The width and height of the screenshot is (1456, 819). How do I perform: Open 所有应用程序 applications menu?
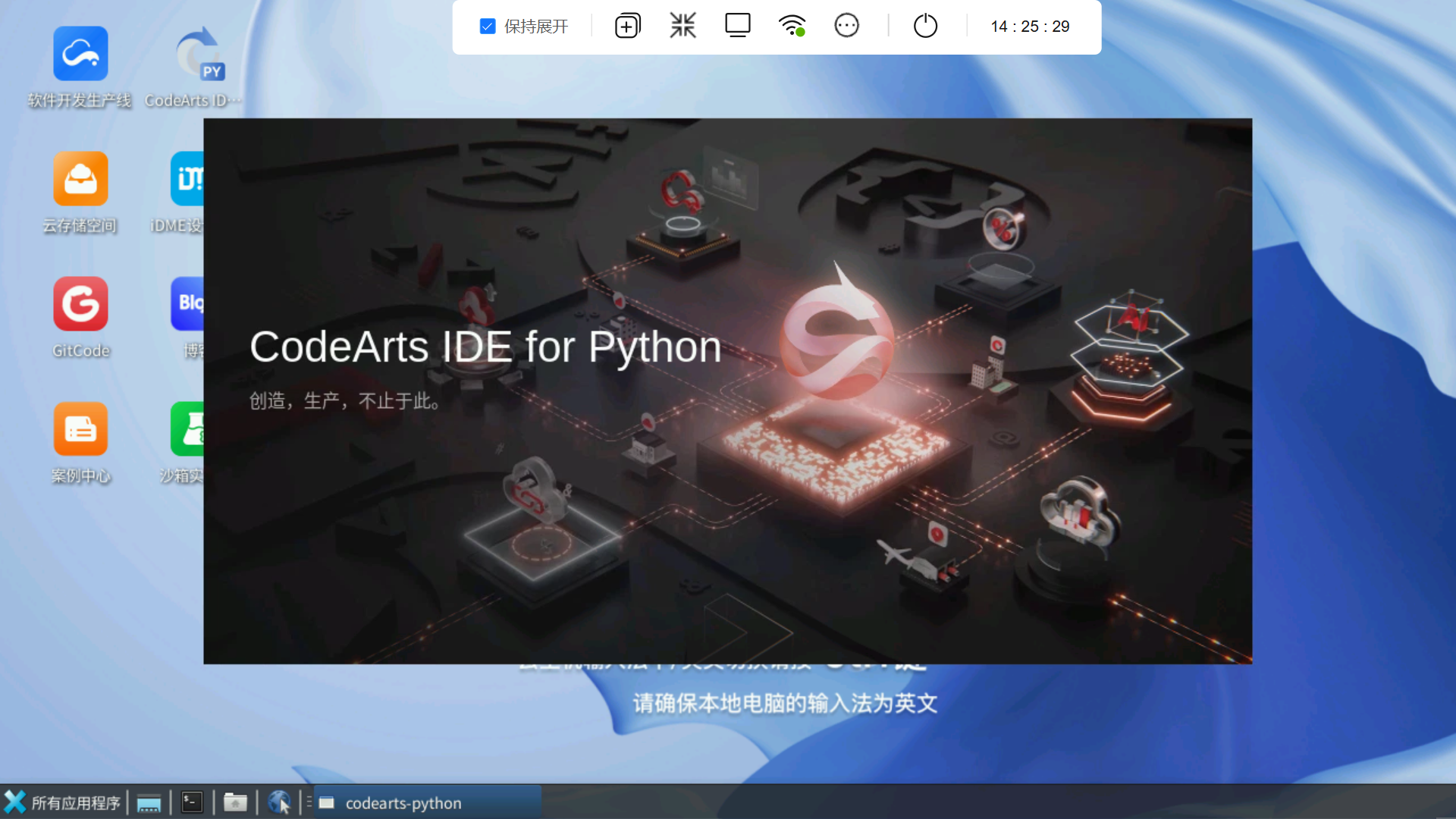[x=63, y=803]
